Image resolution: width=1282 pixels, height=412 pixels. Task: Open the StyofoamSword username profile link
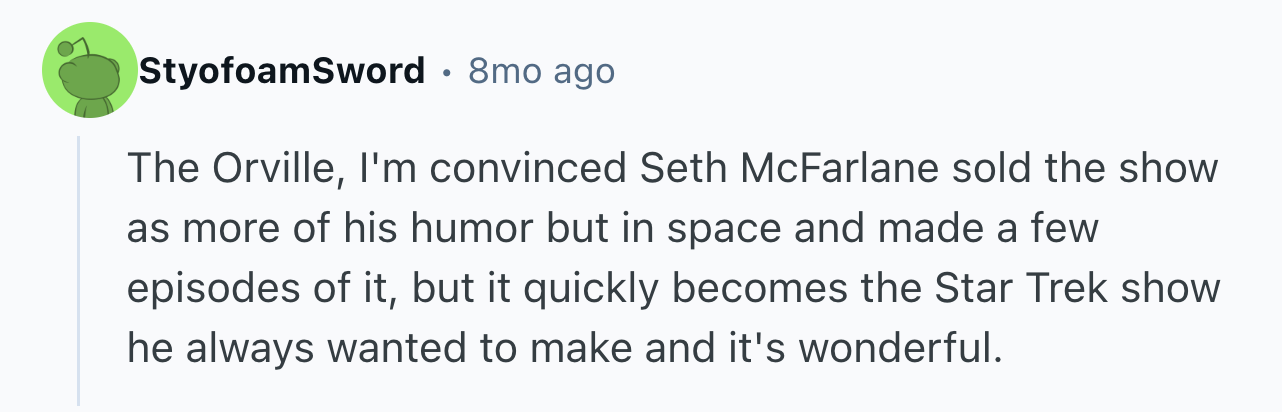pos(282,72)
